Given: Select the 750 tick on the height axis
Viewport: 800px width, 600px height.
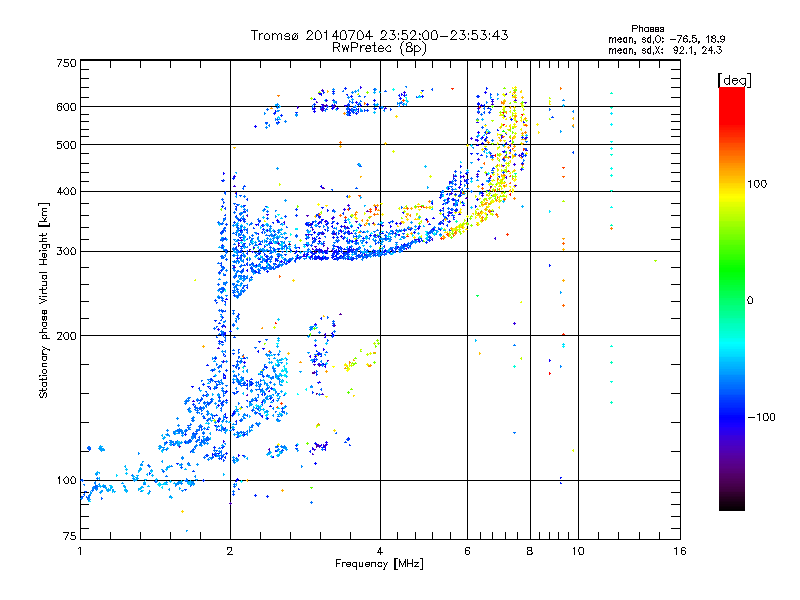Looking at the screenshot, I should (66, 63).
